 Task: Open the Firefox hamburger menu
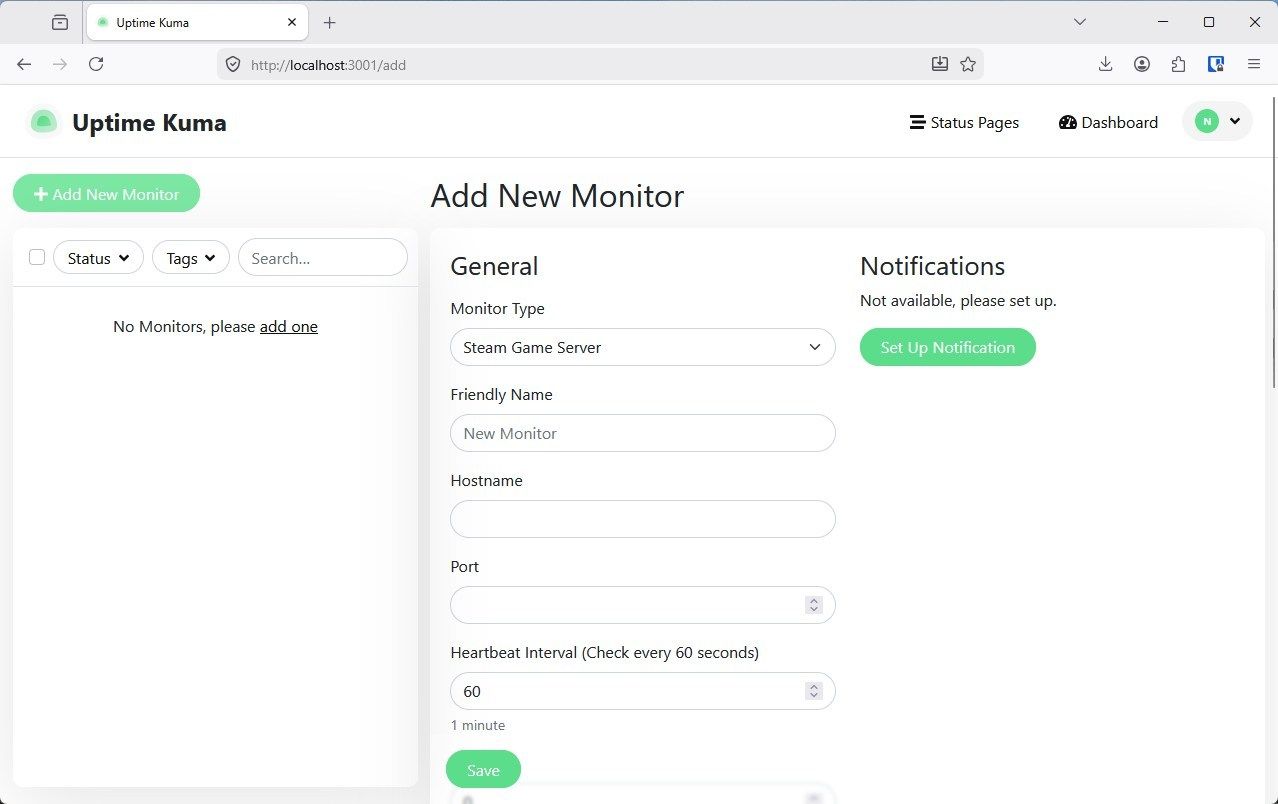pos(1254,64)
